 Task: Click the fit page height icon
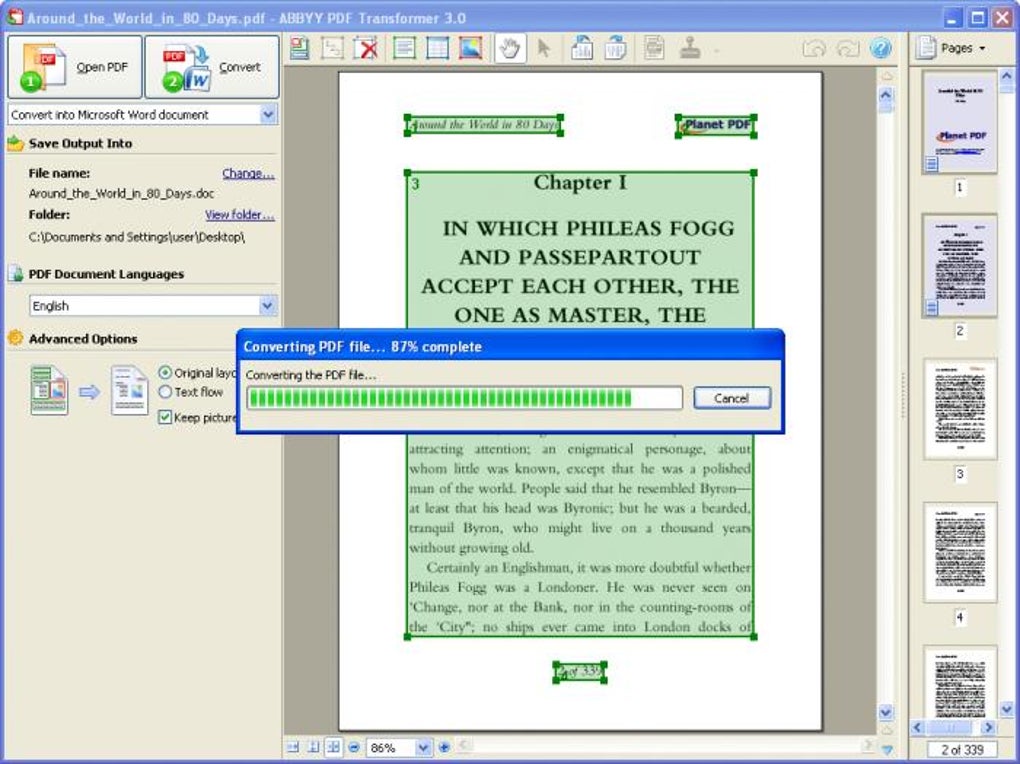[313, 747]
